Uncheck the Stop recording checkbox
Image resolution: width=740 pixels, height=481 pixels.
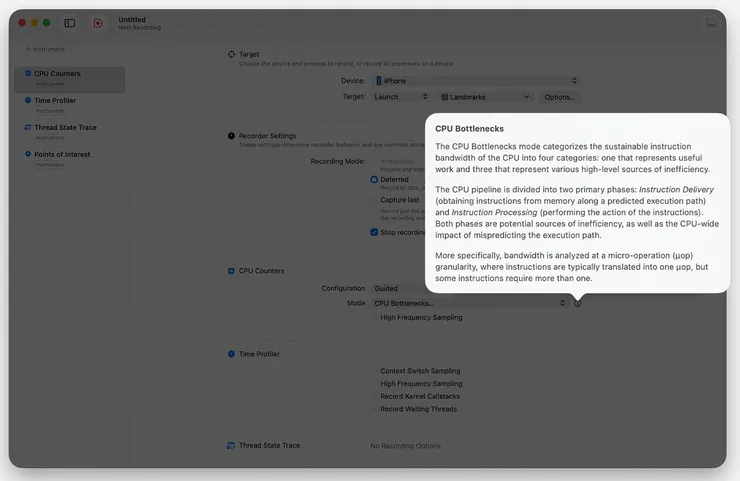tap(374, 232)
